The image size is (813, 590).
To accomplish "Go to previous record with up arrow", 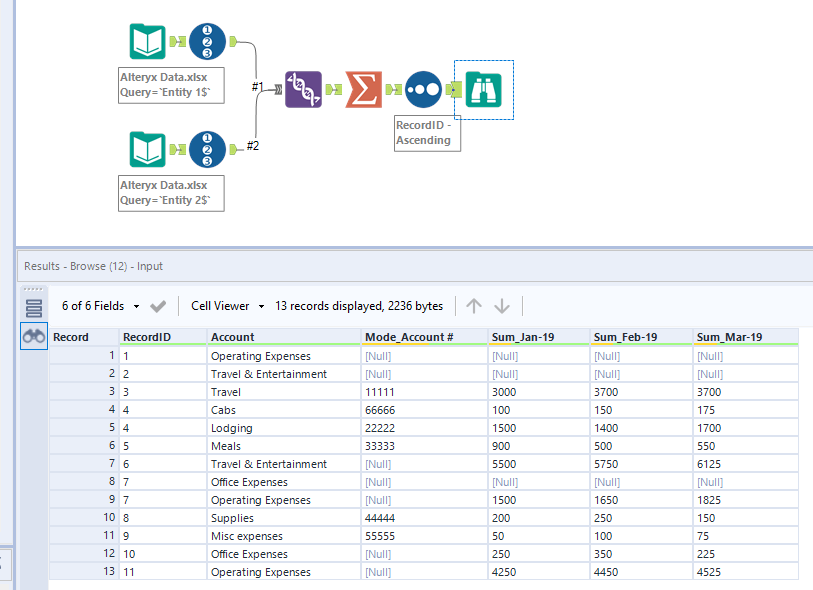I will point(474,306).
